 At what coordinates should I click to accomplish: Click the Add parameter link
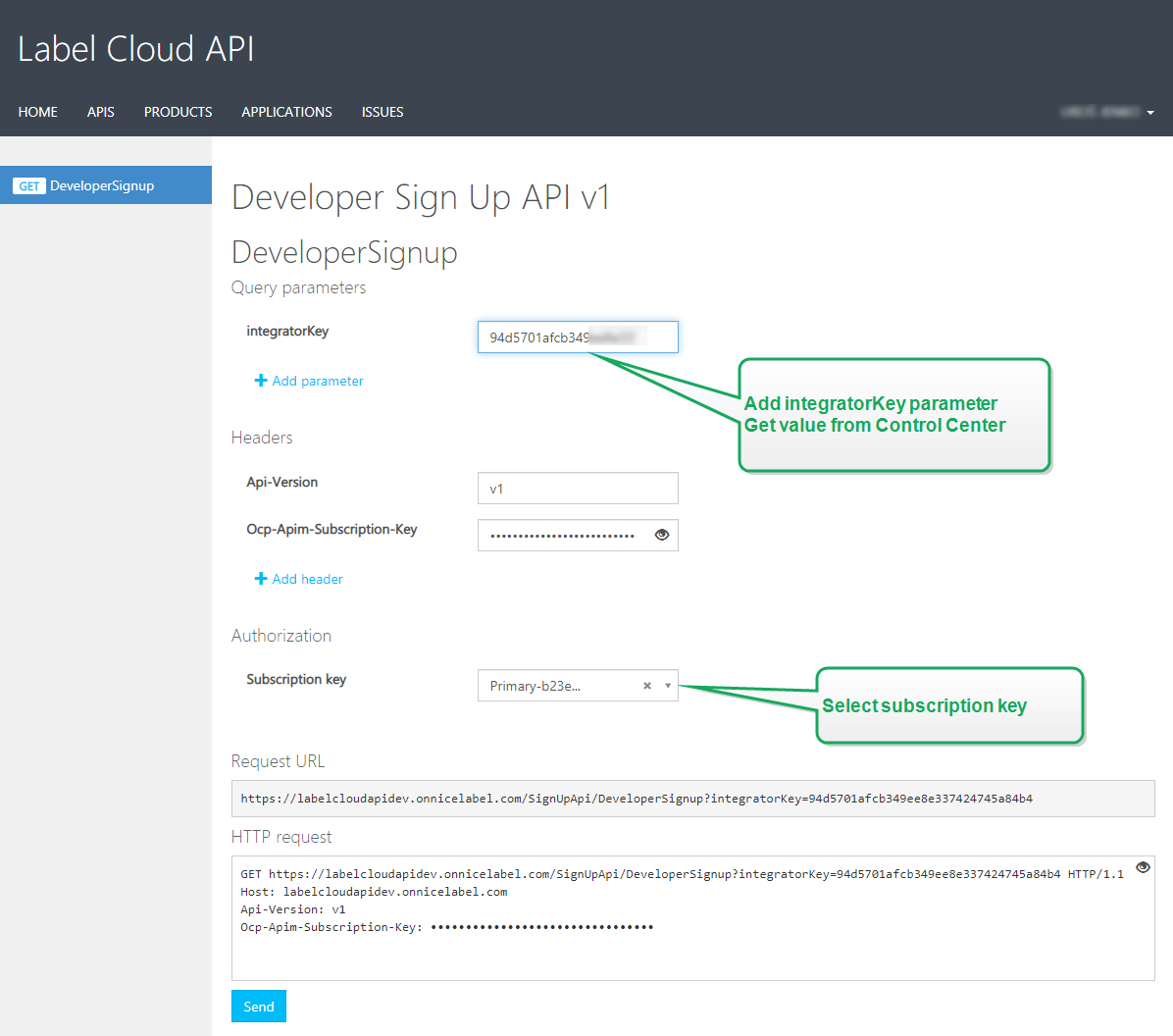(315, 381)
